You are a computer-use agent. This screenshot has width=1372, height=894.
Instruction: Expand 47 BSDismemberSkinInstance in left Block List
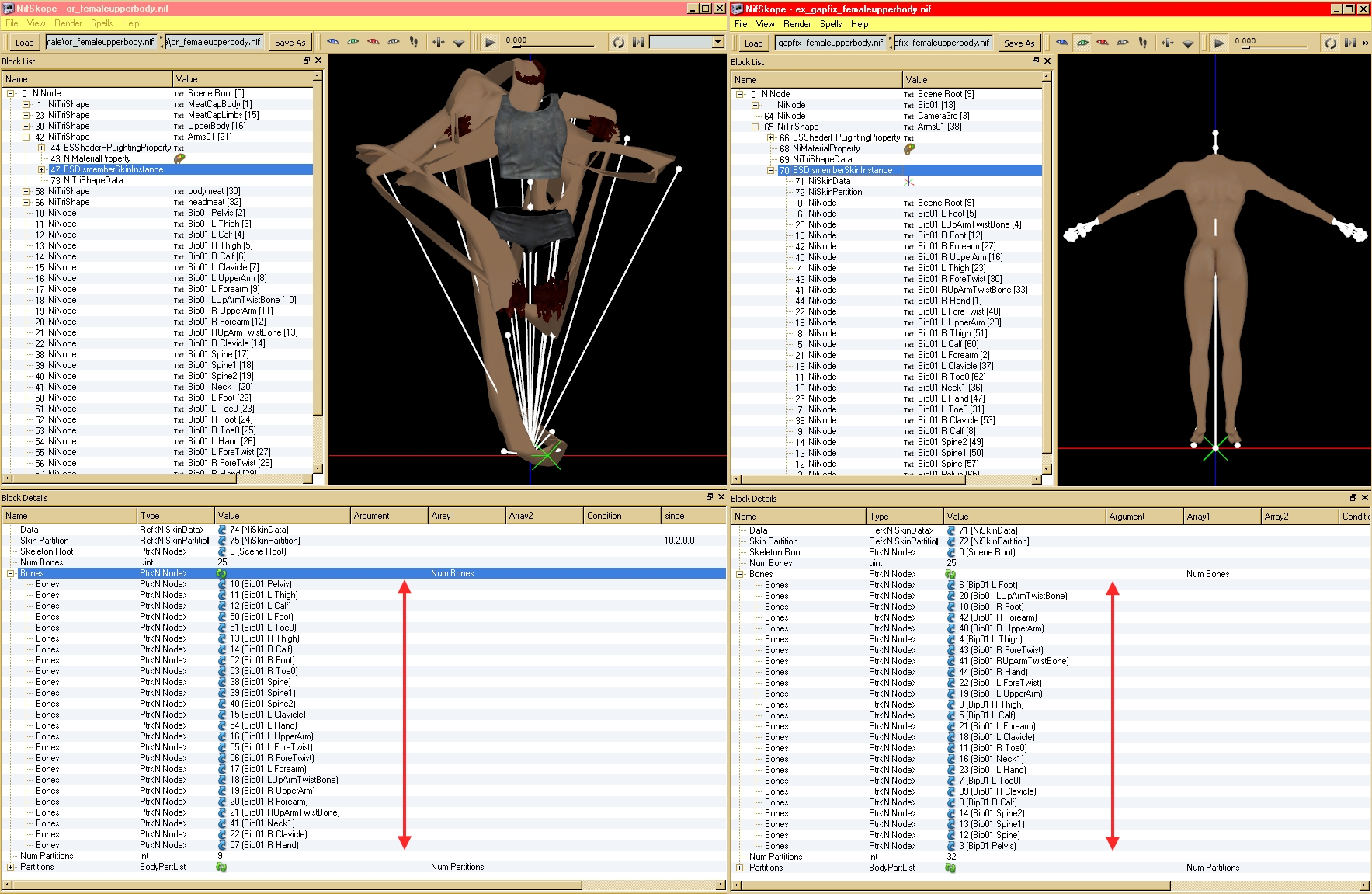tap(41, 169)
